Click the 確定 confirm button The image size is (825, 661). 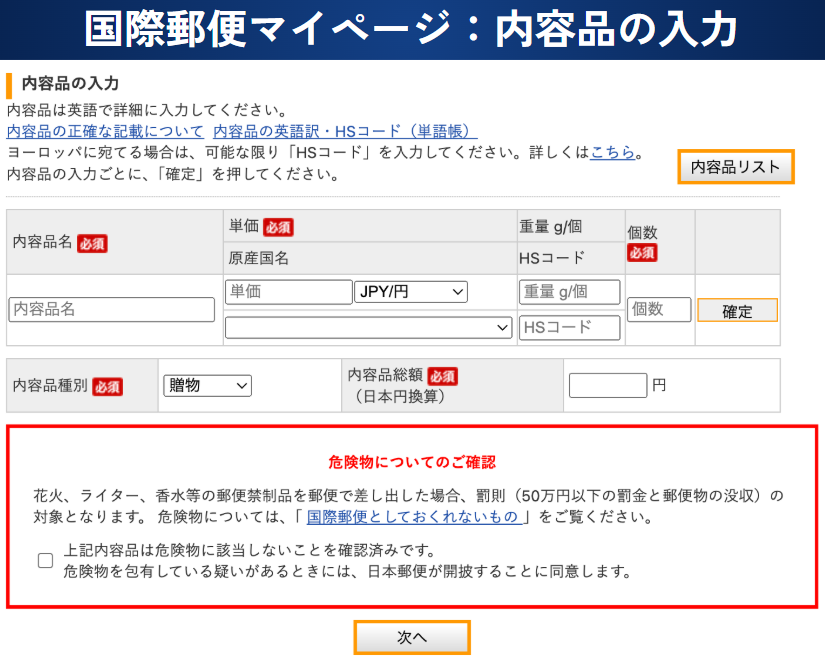click(737, 311)
